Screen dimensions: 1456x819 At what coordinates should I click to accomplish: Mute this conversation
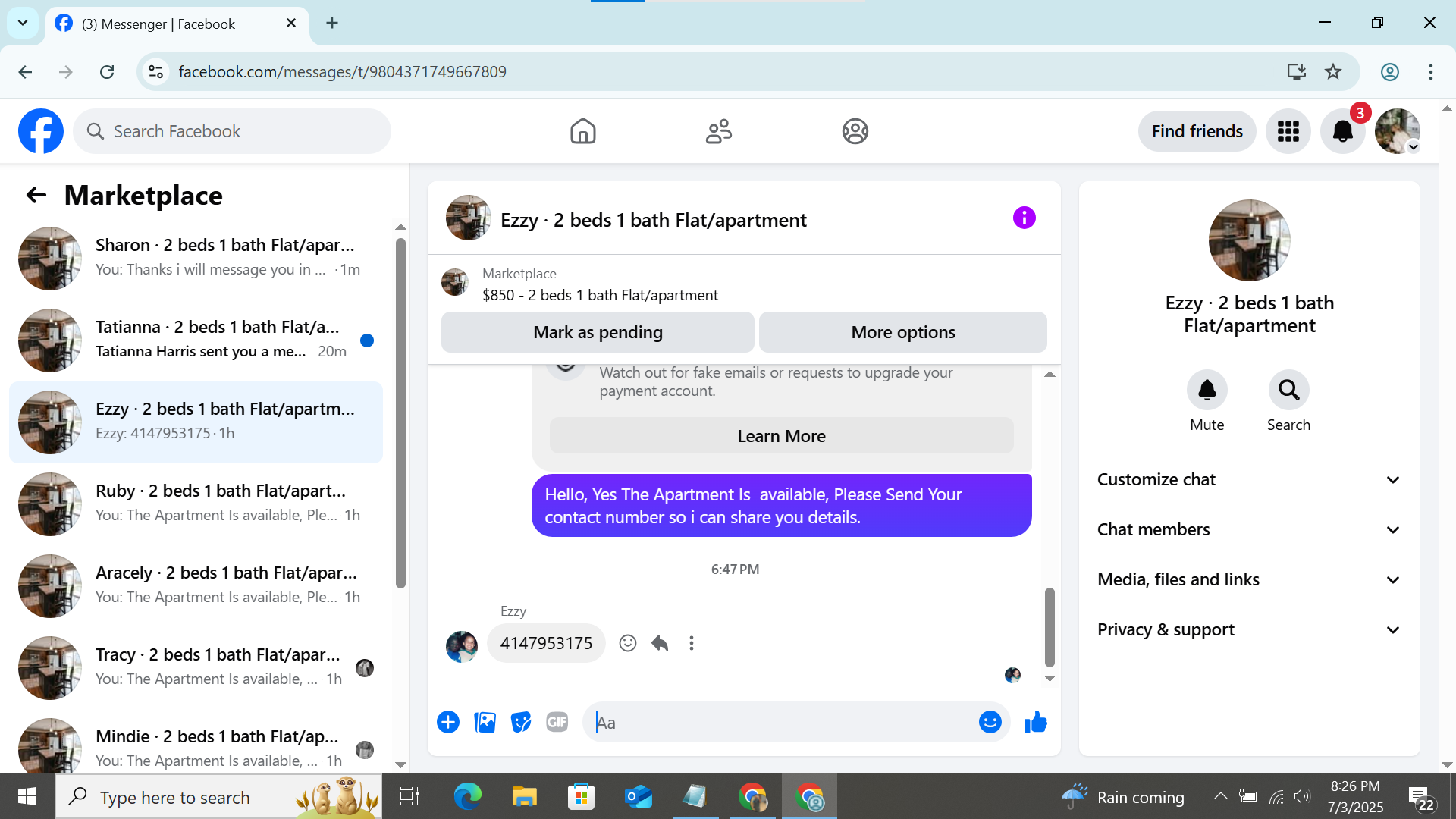pyautogui.click(x=1207, y=391)
